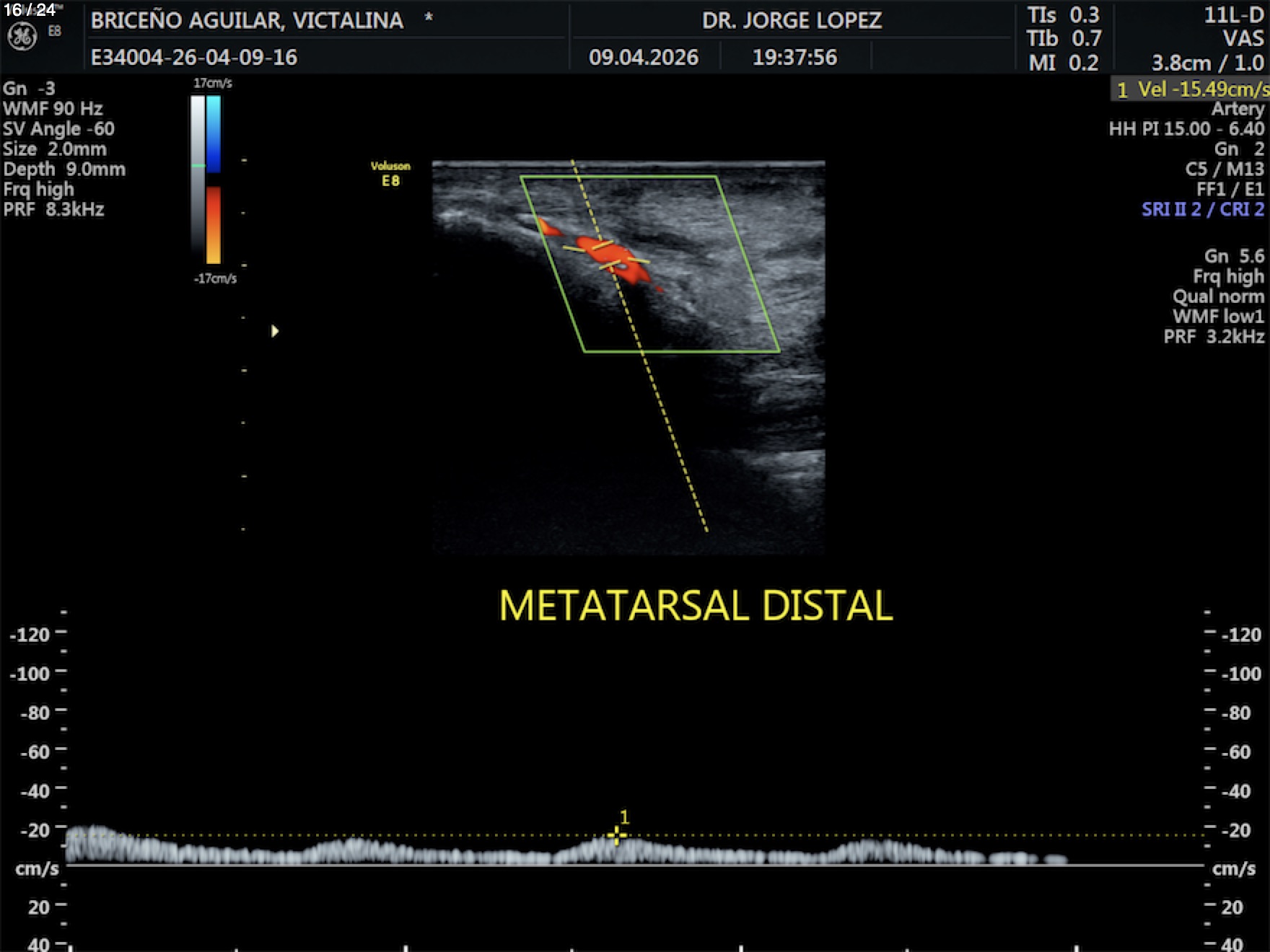1270x952 pixels.
Task: Select the METATARSAL DISTAL annotation text
Action: 696,606
